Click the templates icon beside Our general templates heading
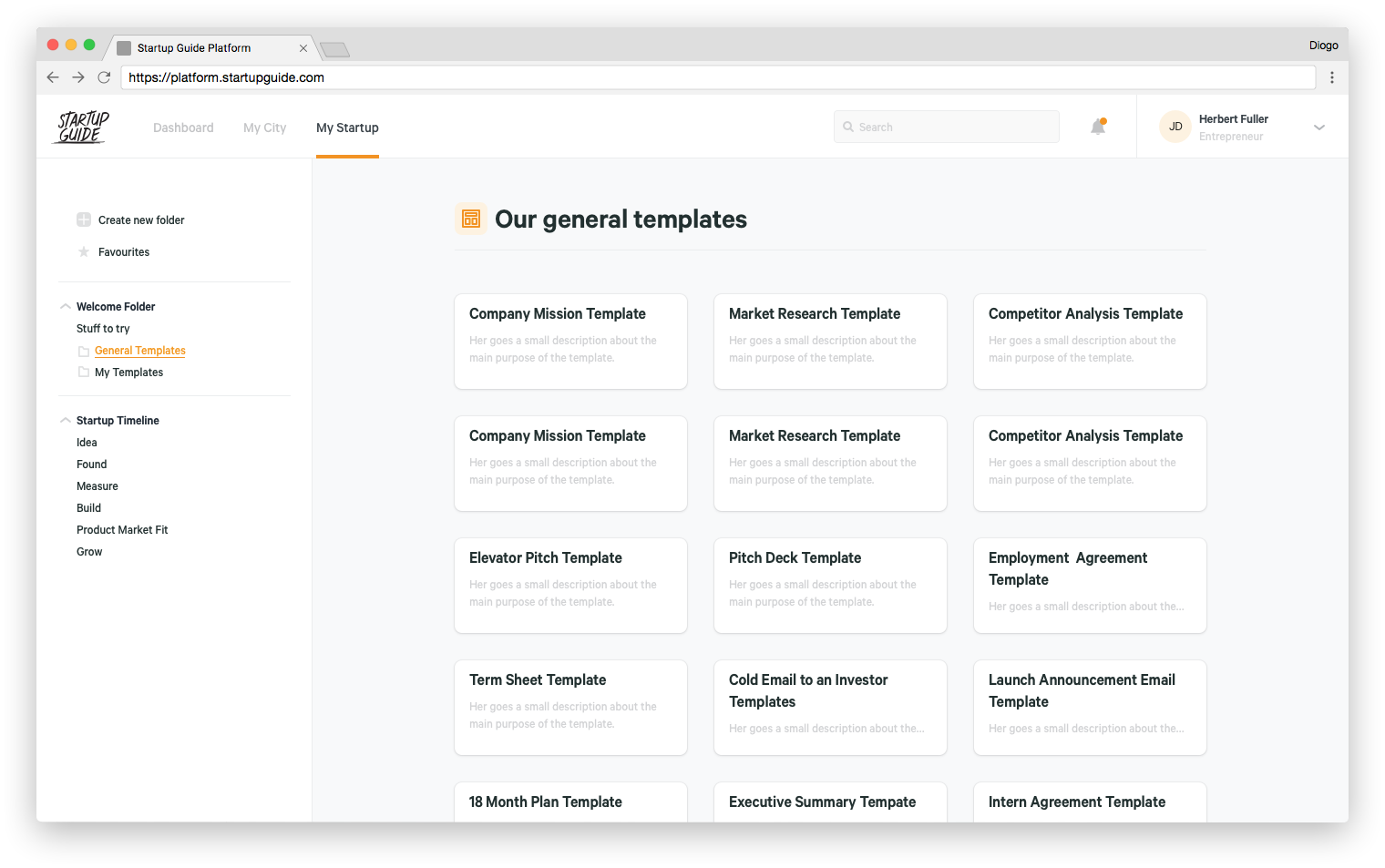Screen dimensions: 1385x868 (x=471, y=219)
